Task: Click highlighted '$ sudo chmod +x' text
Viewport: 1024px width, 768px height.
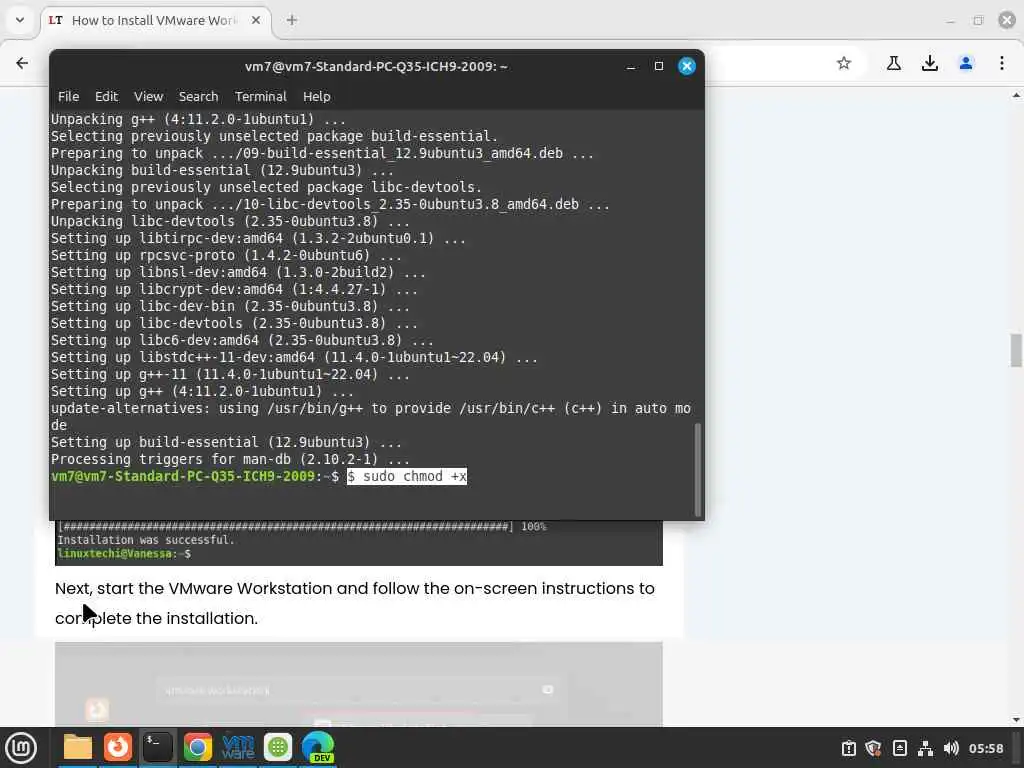Action: click(407, 476)
